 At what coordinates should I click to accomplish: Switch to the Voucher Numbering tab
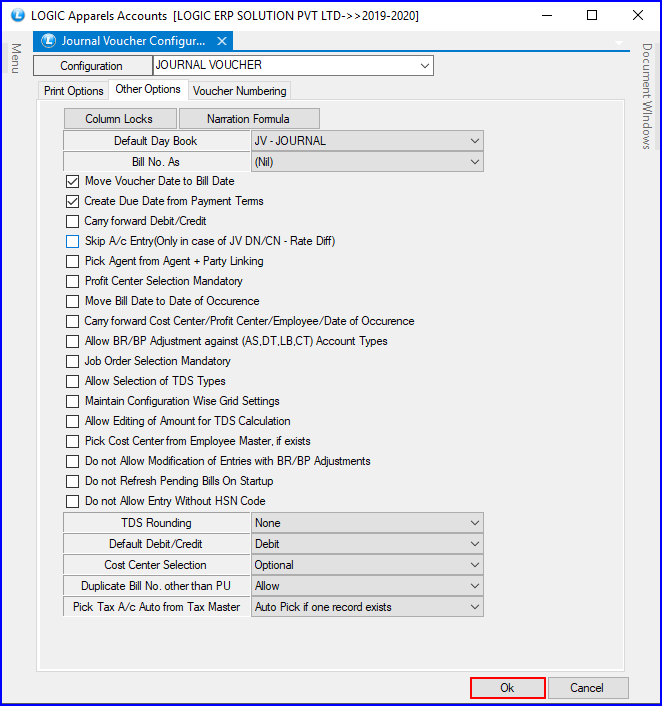pyautogui.click(x=239, y=91)
